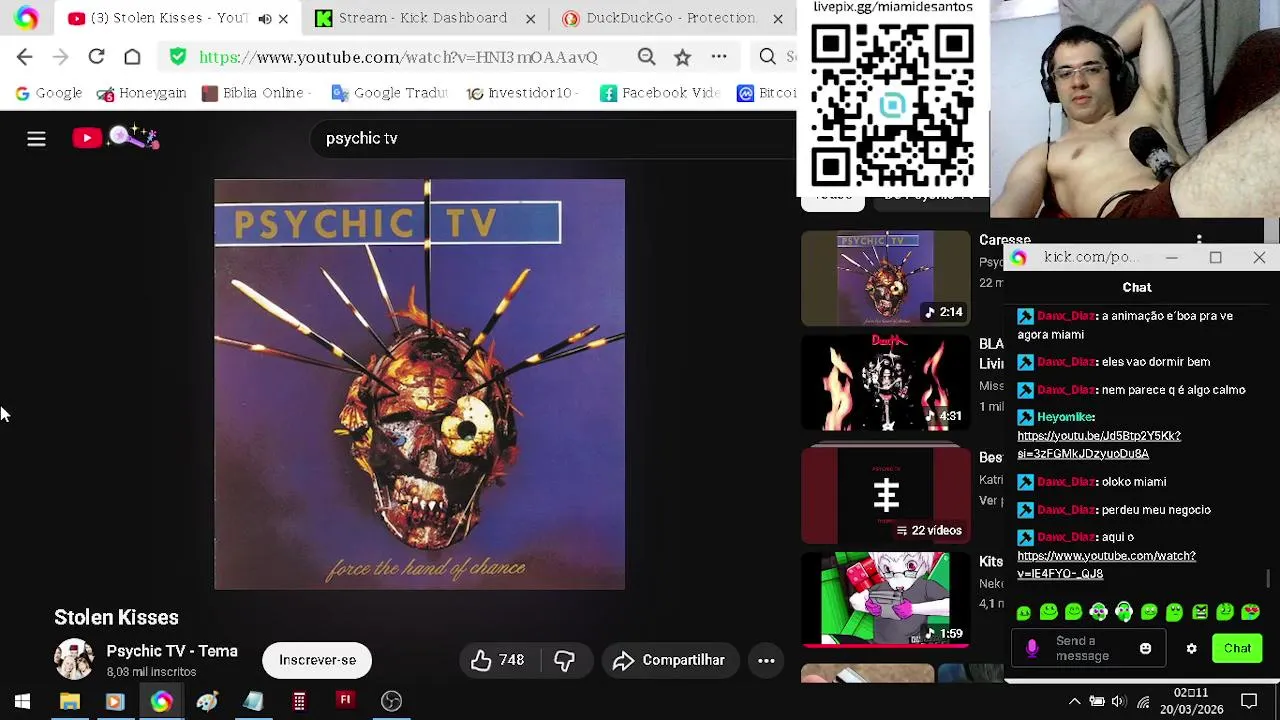This screenshot has height=720, width=1280.
Task: Click the search icon next to address bar
Action: (768, 57)
